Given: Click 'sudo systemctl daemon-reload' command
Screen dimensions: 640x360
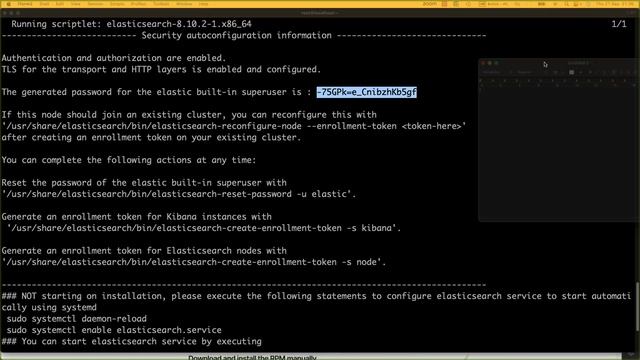Looking at the screenshot, I should pyautogui.click(x=76, y=319).
